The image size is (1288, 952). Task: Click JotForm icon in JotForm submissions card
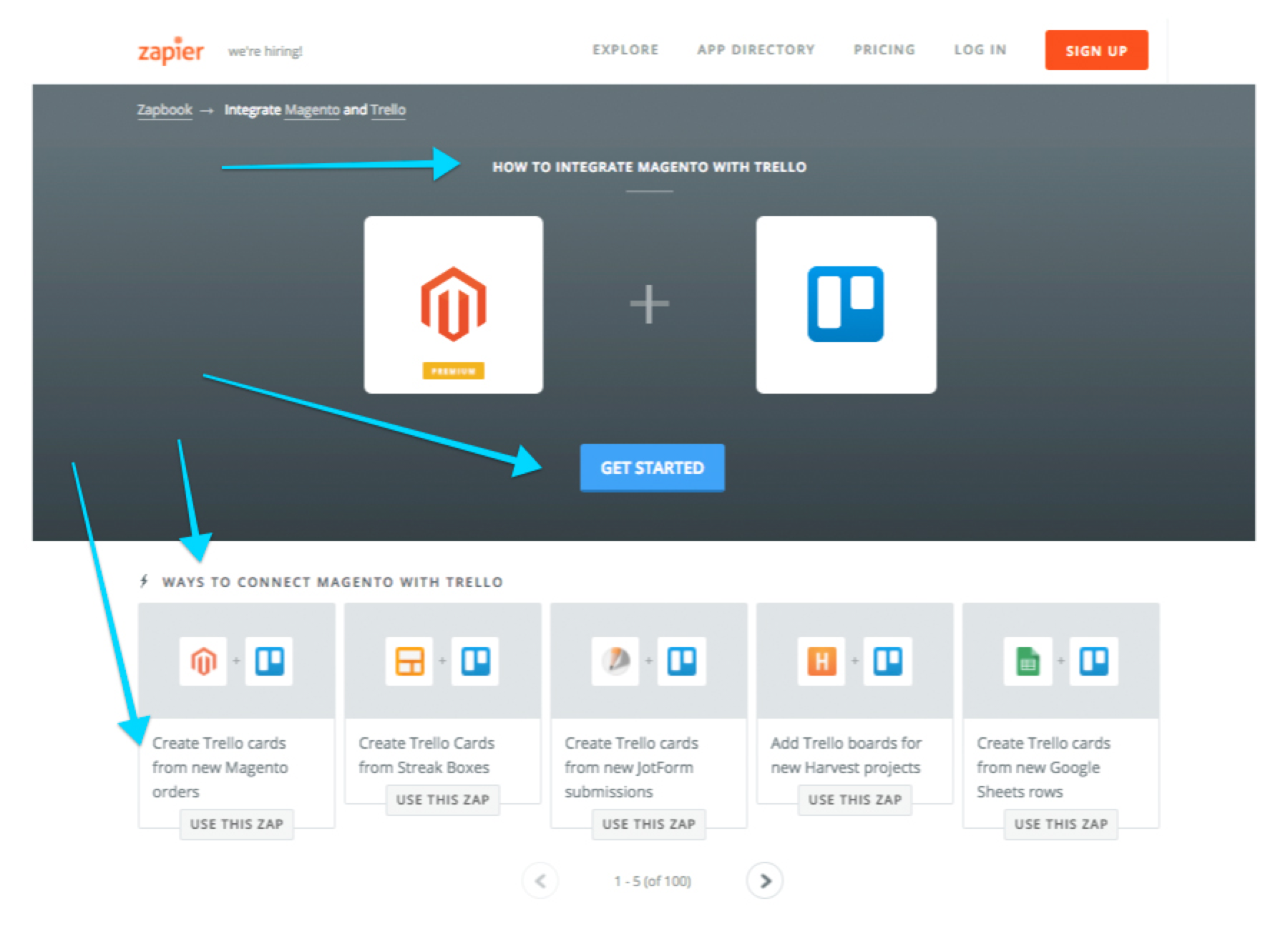(615, 661)
